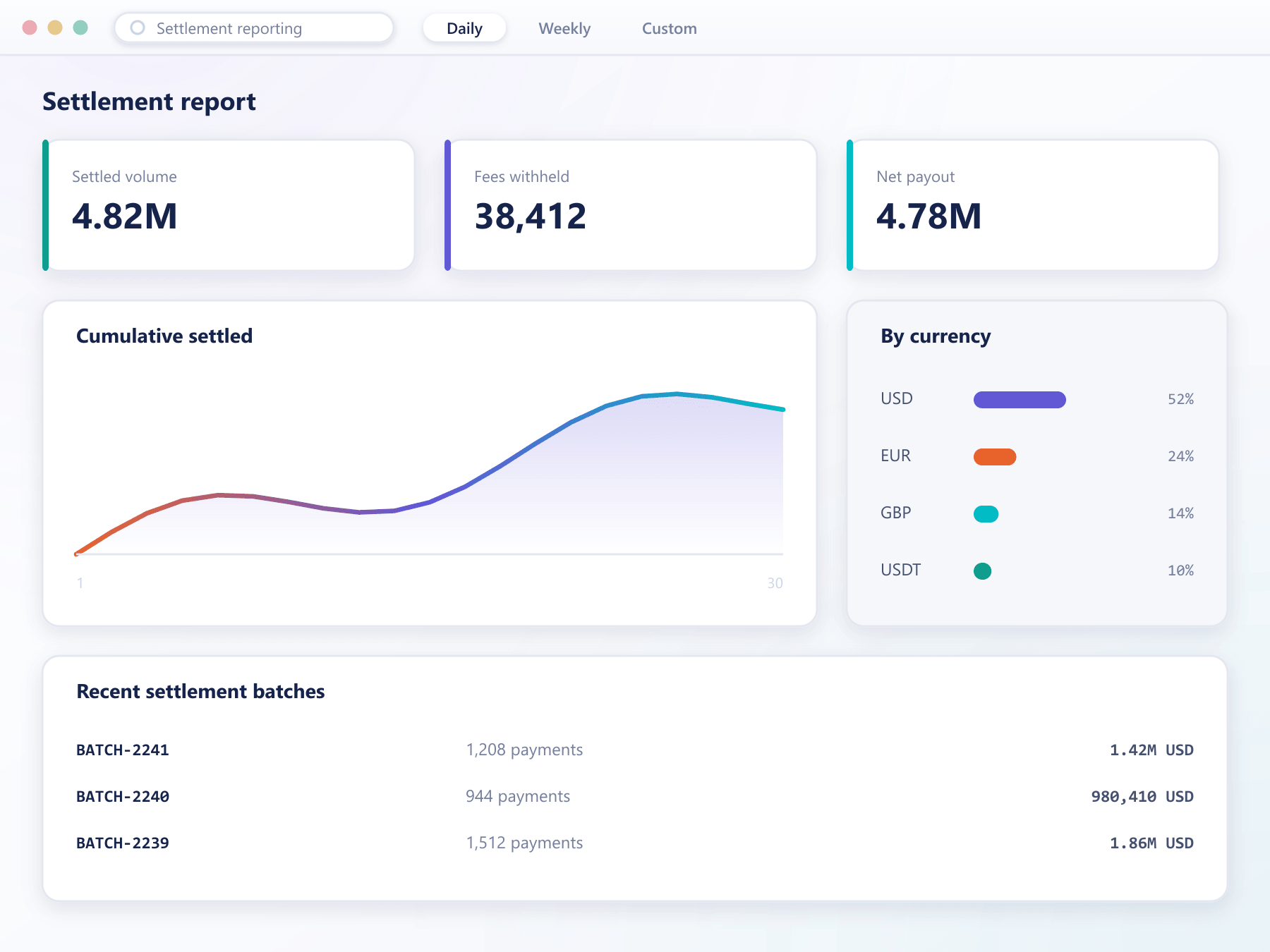Click the USD purple currency bar

click(x=1020, y=400)
